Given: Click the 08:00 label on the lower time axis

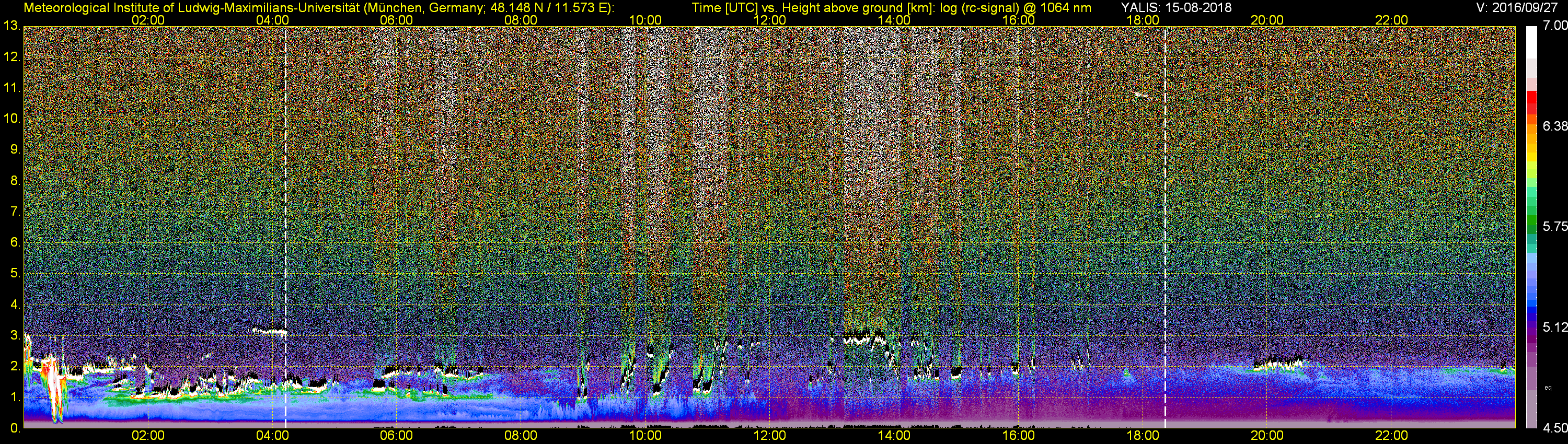Looking at the screenshot, I should pos(521,436).
